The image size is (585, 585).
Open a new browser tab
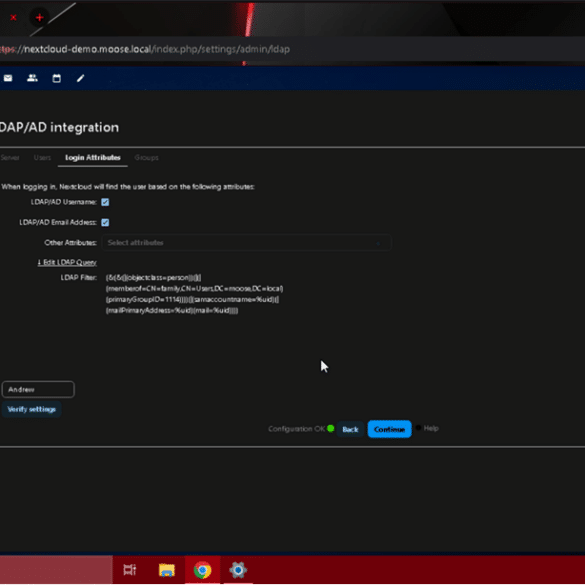[x=40, y=18]
